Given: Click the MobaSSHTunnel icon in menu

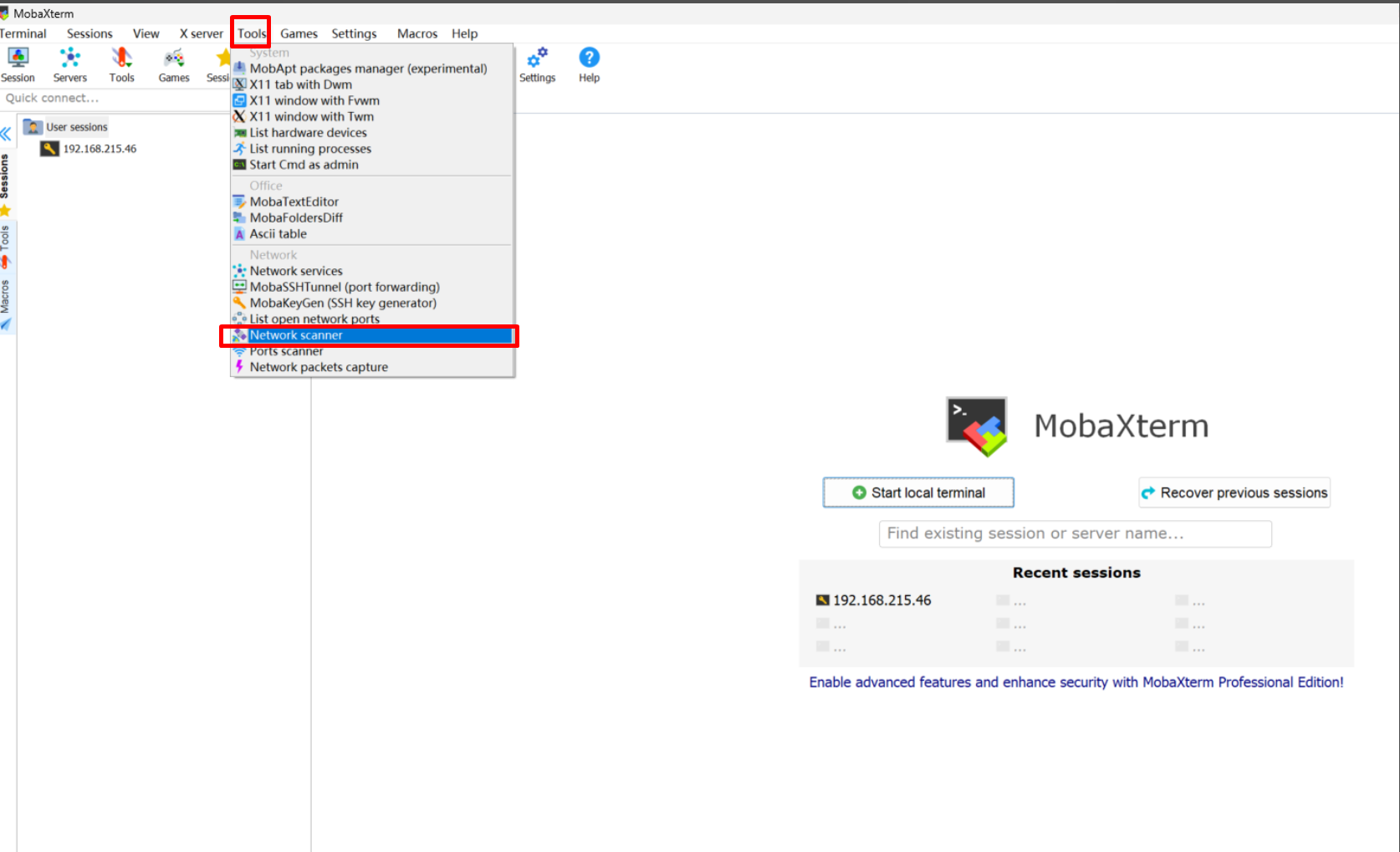Looking at the screenshot, I should (x=239, y=287).
